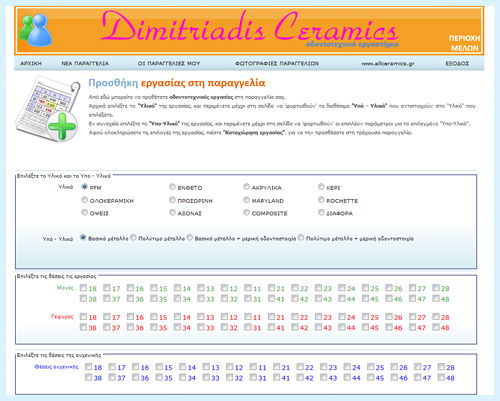Select sub-material Βασικό μέταλλο

pyautogui.click(x=83, y=238)
